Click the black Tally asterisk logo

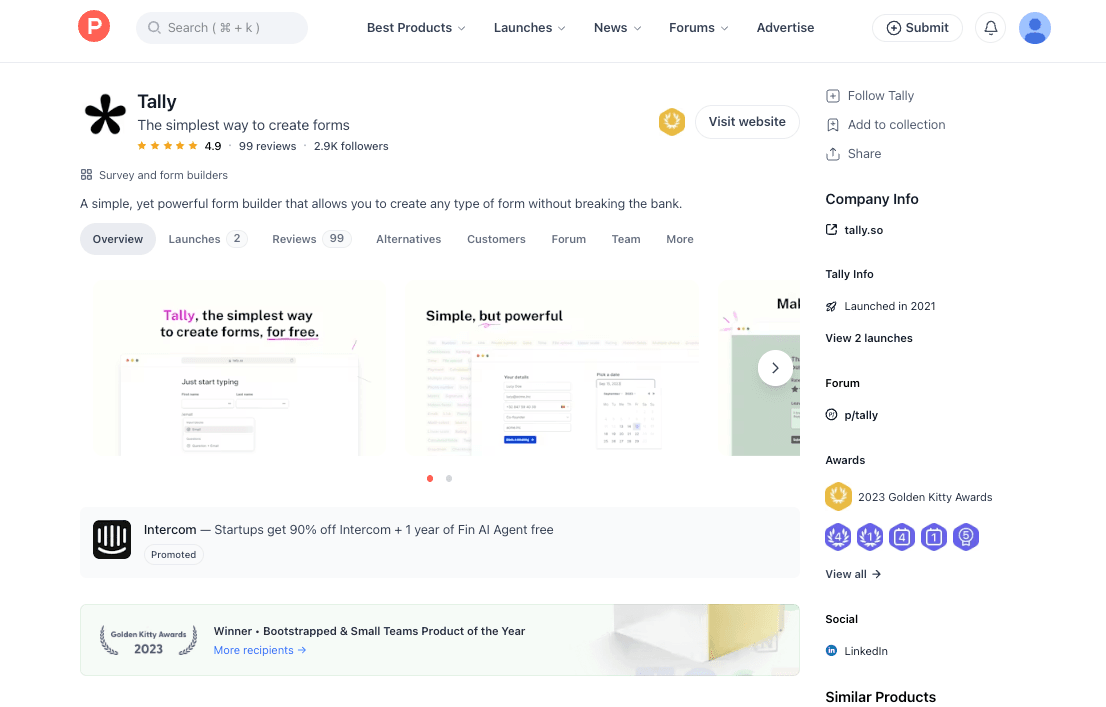pyautogui.click(x=105, y=115)
